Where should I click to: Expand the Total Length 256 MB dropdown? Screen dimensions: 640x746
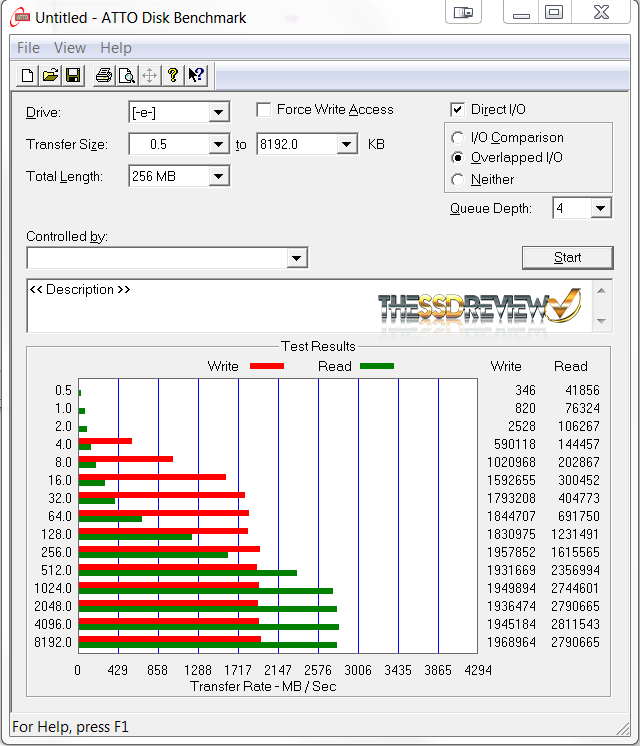coord(219,177)
